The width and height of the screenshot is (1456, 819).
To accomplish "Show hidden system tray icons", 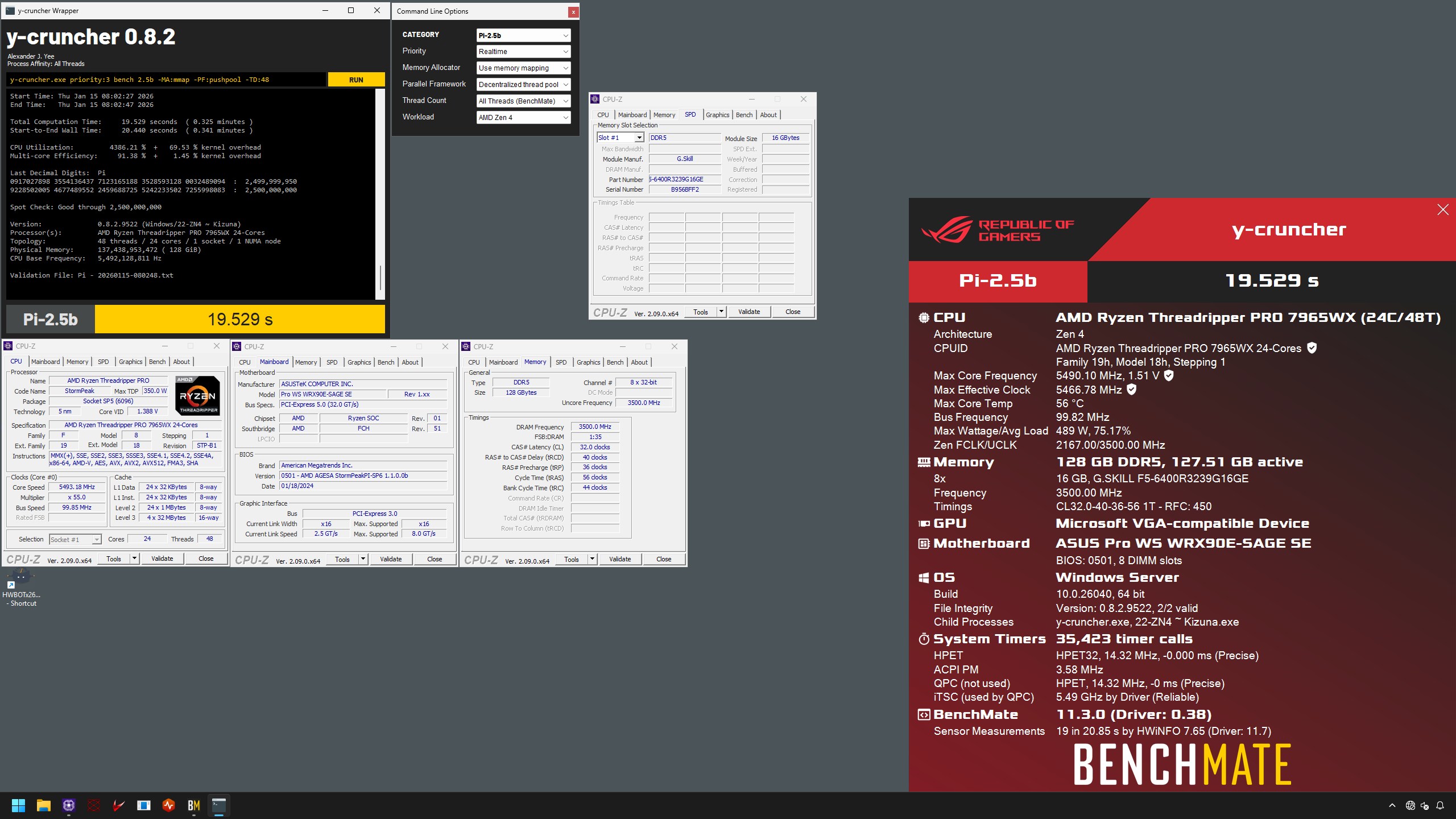I will pos(1392,805).
